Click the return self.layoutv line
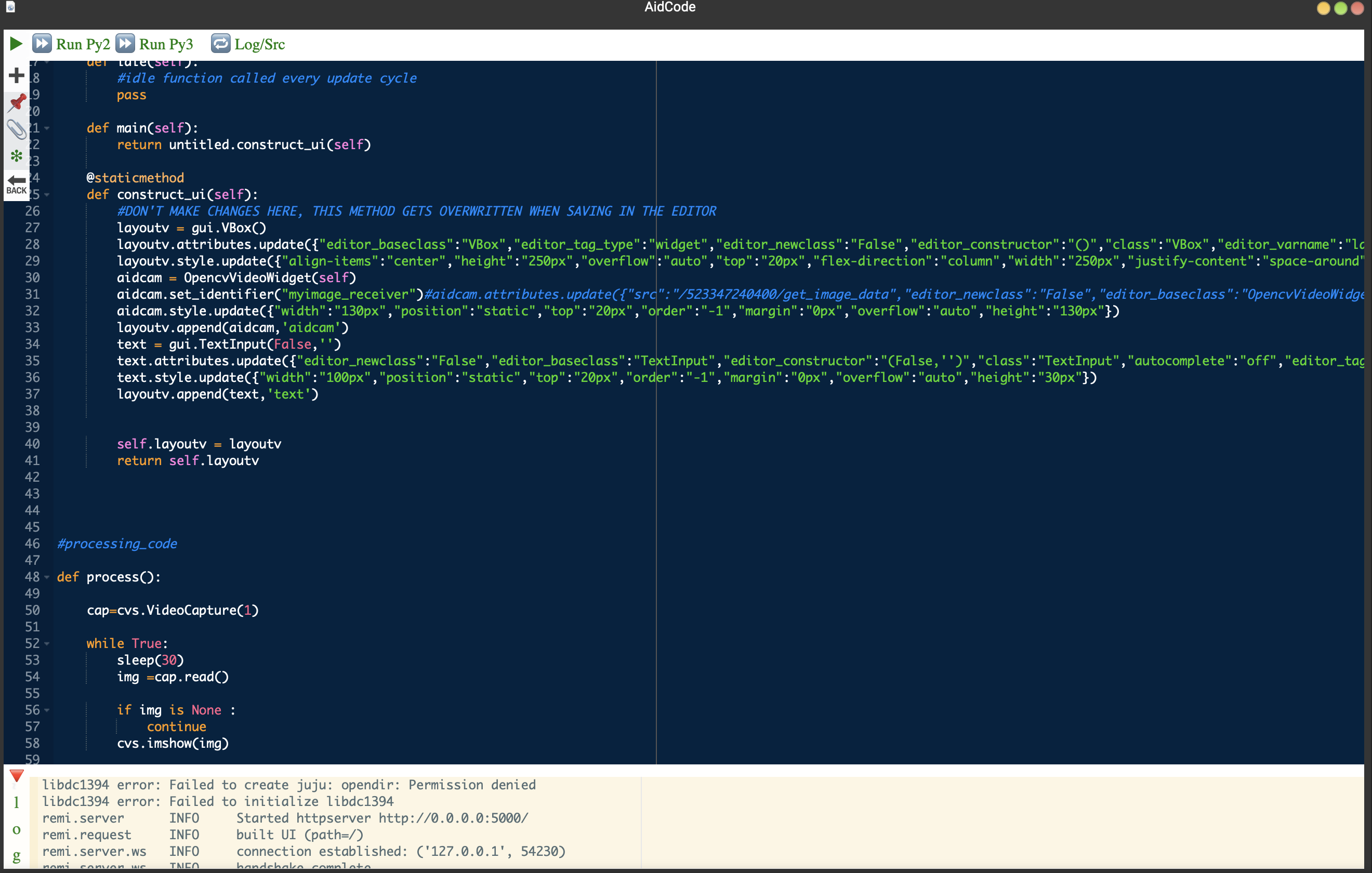 [188, 460]
